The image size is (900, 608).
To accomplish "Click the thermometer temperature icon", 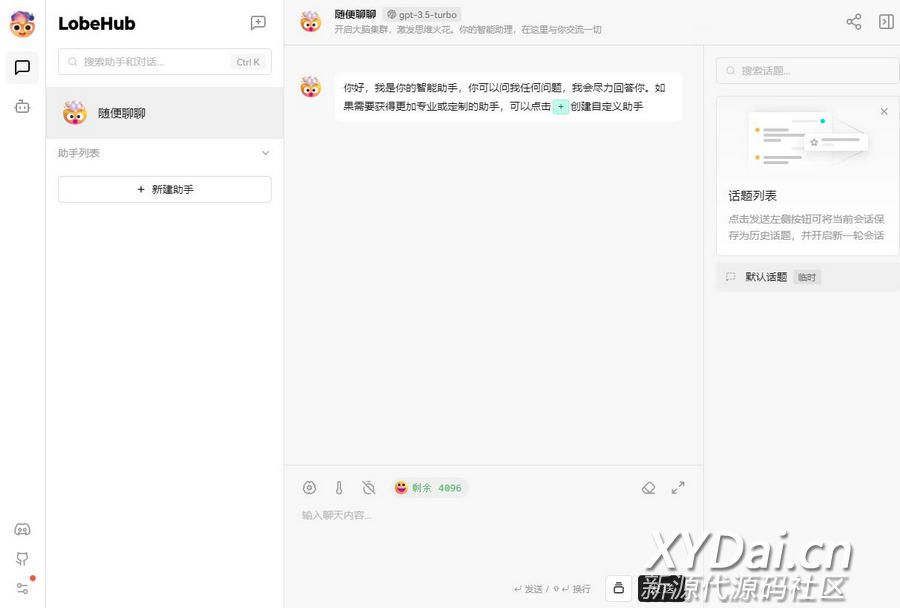I will 339,488.
